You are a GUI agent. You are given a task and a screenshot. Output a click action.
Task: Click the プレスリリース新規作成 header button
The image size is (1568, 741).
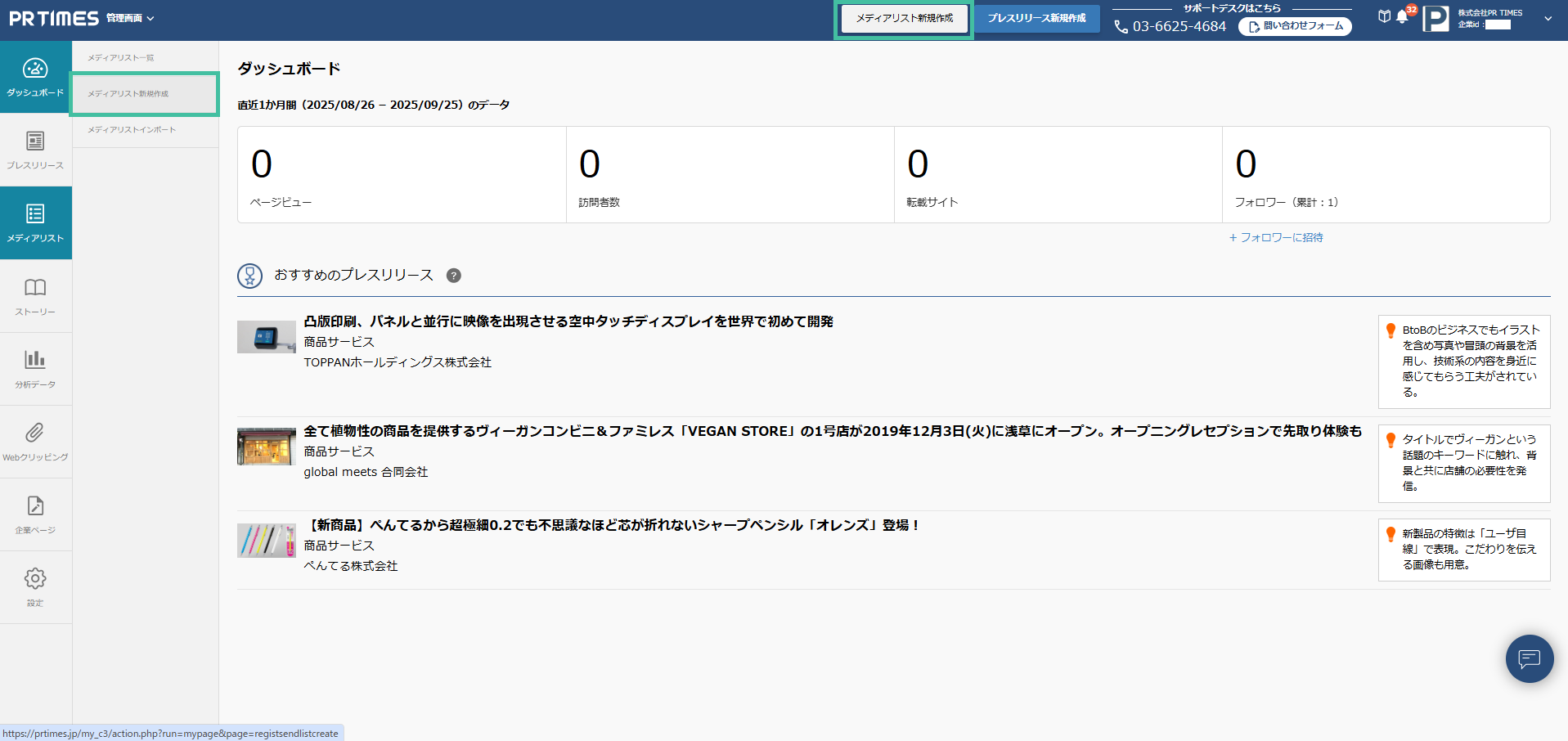coord(1036,18)
